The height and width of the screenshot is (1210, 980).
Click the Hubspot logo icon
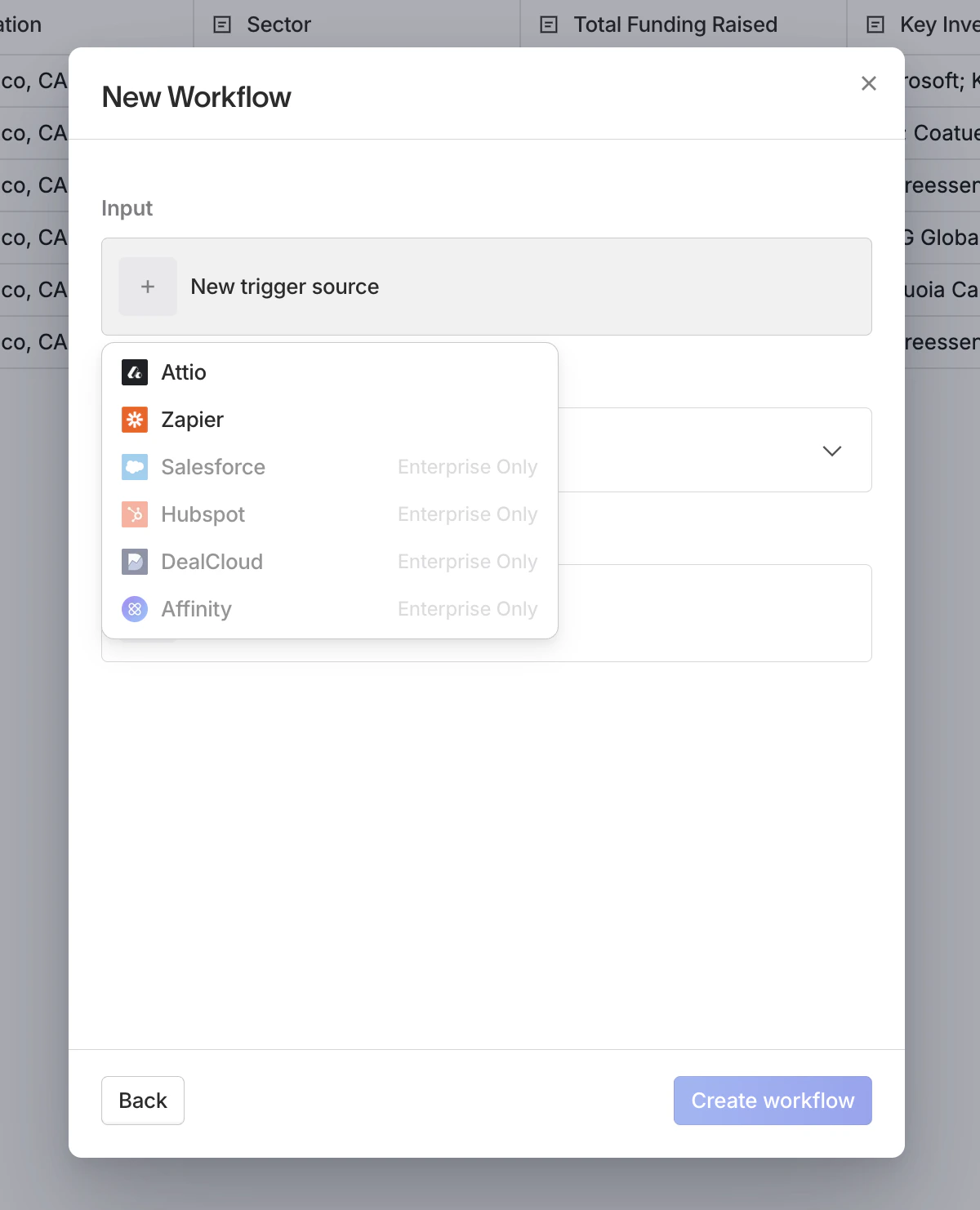tap(135, 514)
